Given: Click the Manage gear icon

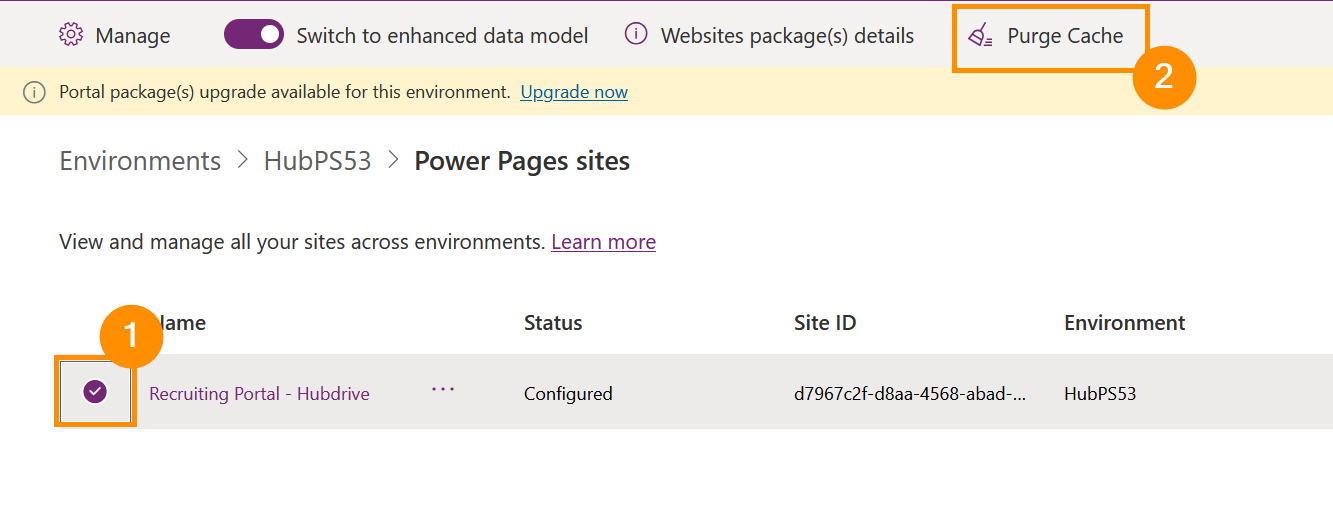Looking at the screenshot, I should pyautogui.click(x=71, y=35).
